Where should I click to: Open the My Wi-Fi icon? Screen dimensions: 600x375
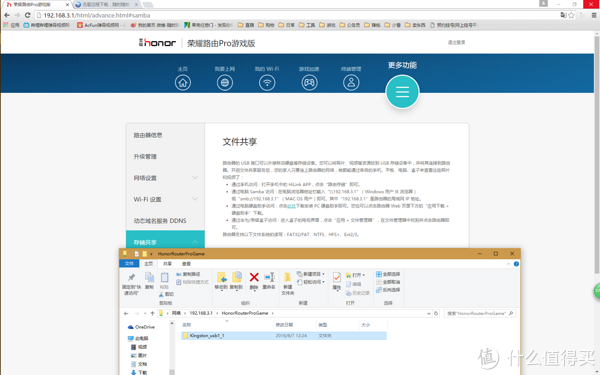coord(267,83)
